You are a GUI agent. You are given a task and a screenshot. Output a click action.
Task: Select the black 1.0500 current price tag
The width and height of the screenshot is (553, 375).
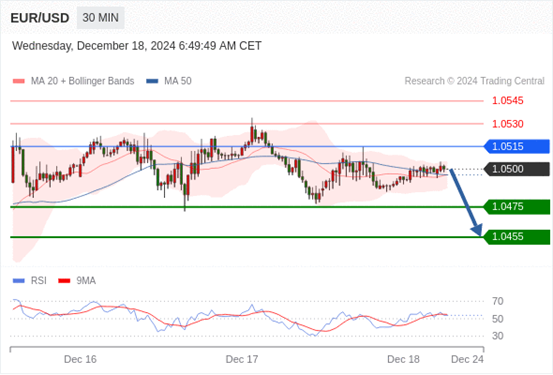click(x=516, y=169)
